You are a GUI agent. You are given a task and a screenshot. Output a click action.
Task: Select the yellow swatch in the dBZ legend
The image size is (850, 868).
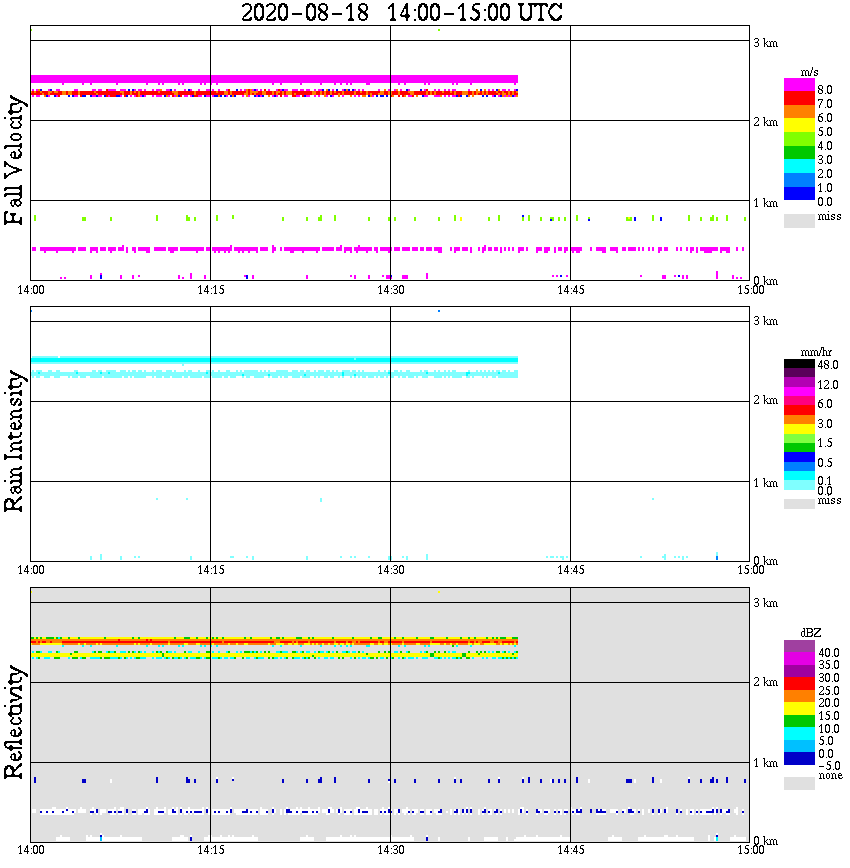click(x=799, y=708)
